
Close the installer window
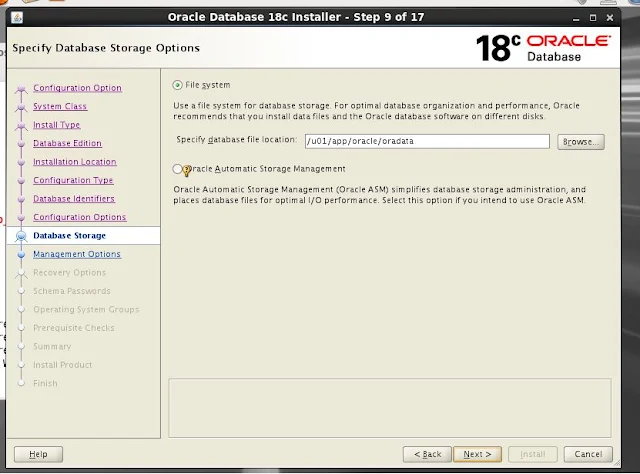610,18
